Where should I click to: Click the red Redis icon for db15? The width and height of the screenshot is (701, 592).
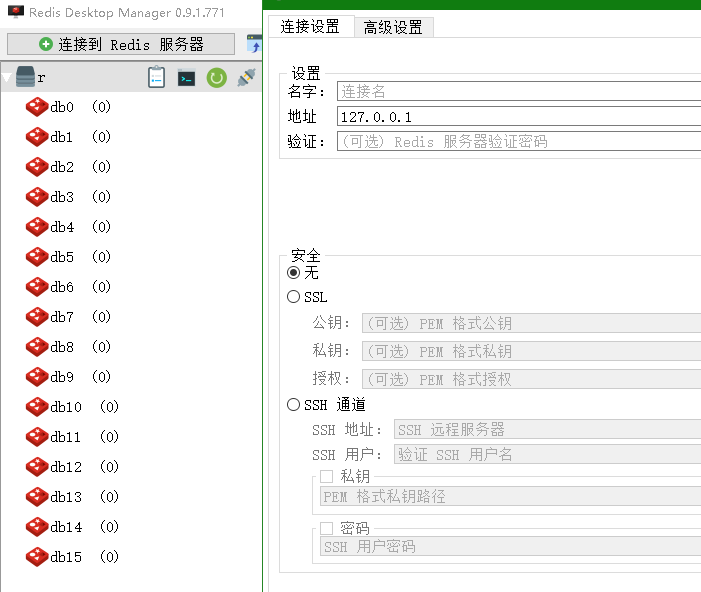[x=37, y=557]
